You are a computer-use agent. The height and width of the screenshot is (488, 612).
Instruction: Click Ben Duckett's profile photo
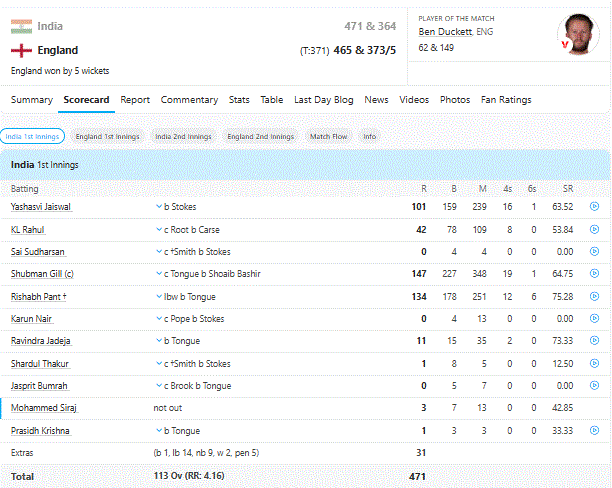pos(578,34)
